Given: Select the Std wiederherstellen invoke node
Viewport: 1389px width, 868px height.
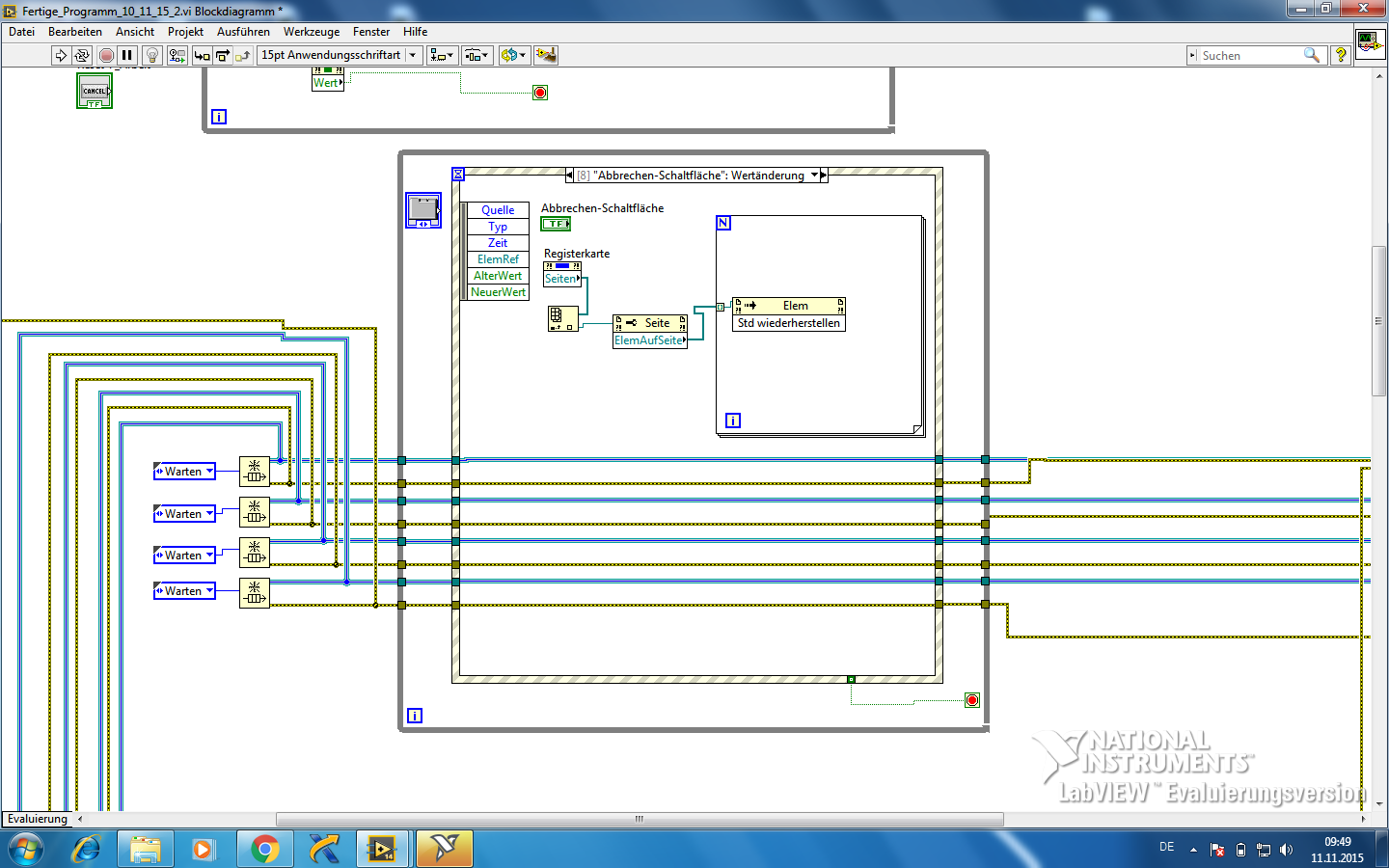Looking at the screenshot, I should click(x=788, y=323).
